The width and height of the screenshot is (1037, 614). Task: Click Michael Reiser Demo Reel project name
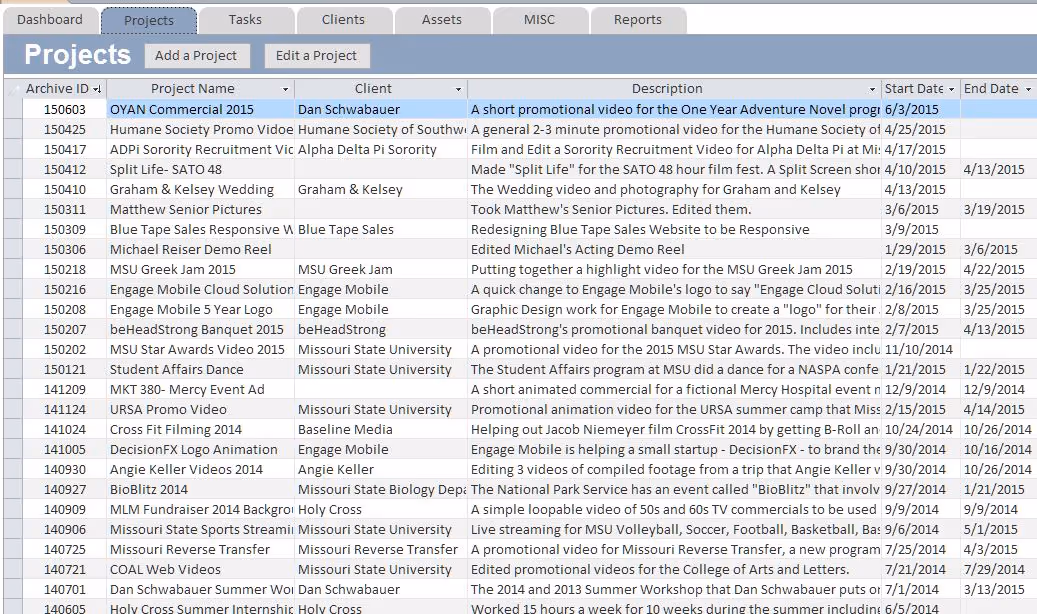(200, 249)
